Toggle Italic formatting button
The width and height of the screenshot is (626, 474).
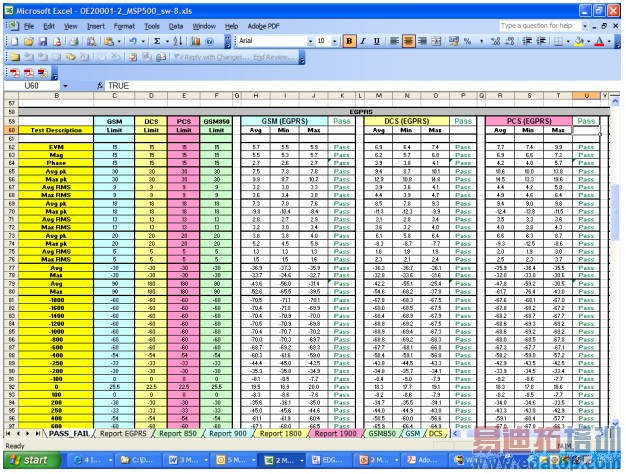click(x=363, y=41)
